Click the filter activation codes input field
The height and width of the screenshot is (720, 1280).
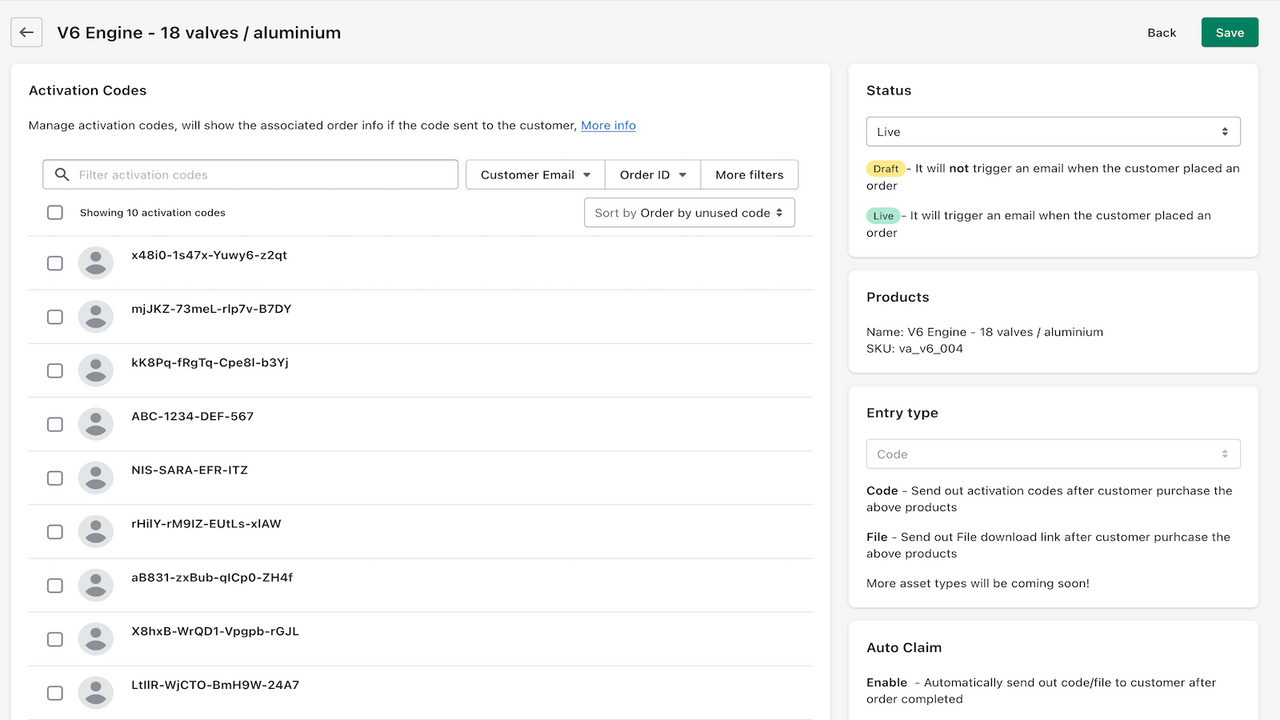coord(250,174)
